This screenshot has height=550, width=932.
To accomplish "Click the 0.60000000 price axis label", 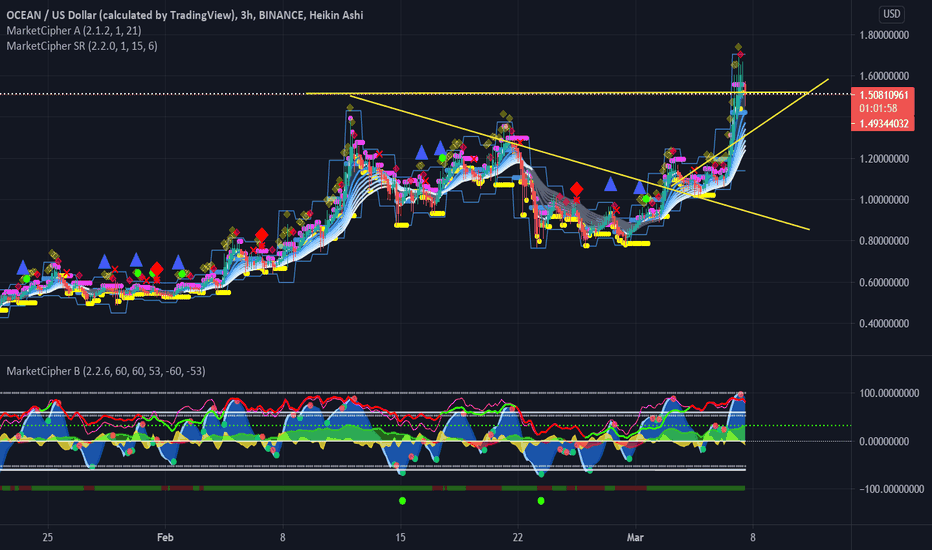I will 884,282.
